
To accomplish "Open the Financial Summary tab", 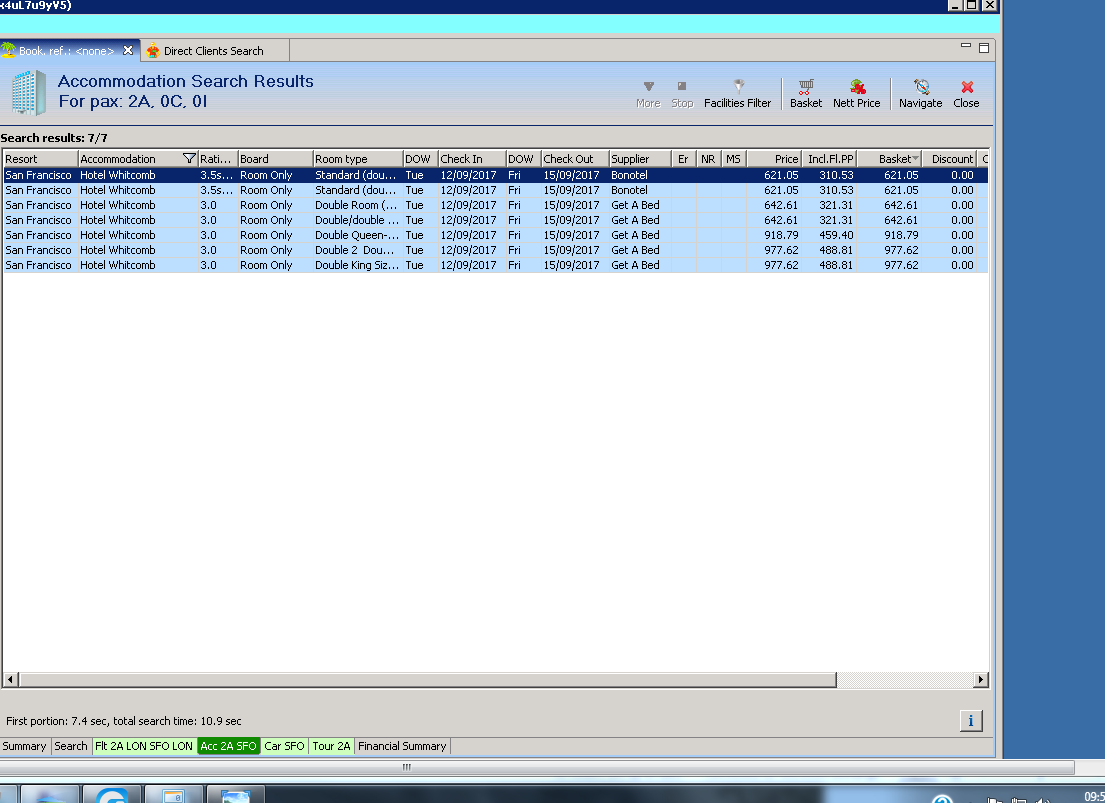I will (402, 746).
